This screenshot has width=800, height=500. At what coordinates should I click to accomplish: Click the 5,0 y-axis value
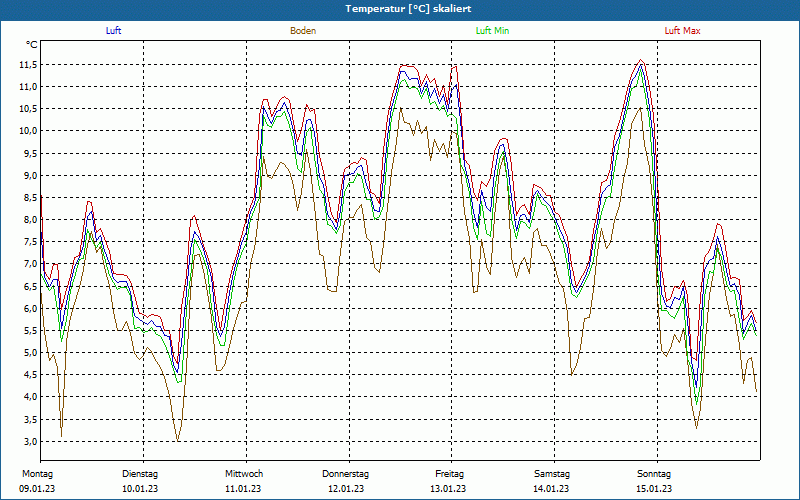30,353
